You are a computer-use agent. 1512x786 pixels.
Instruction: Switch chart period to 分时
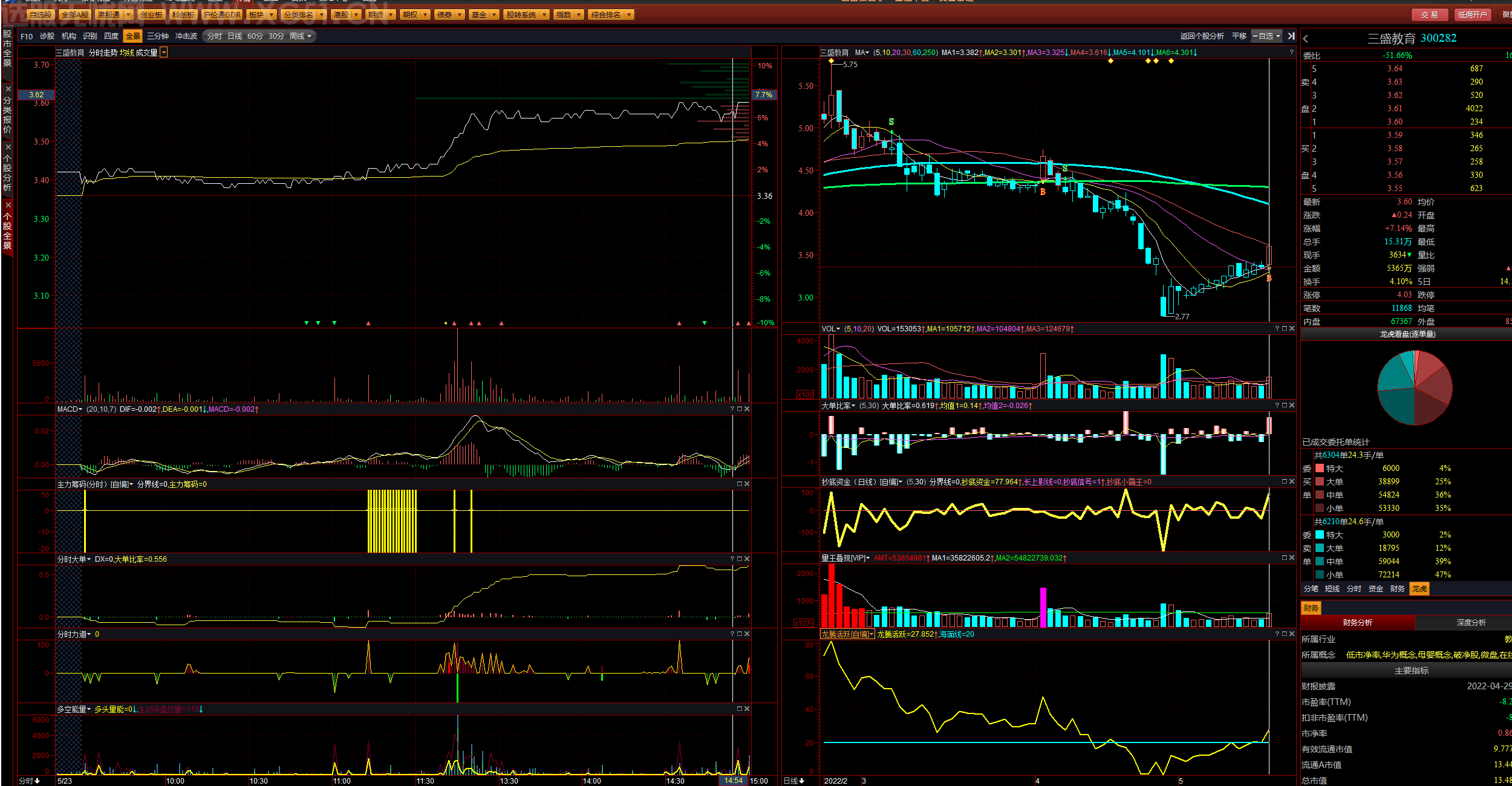(215, 36)
